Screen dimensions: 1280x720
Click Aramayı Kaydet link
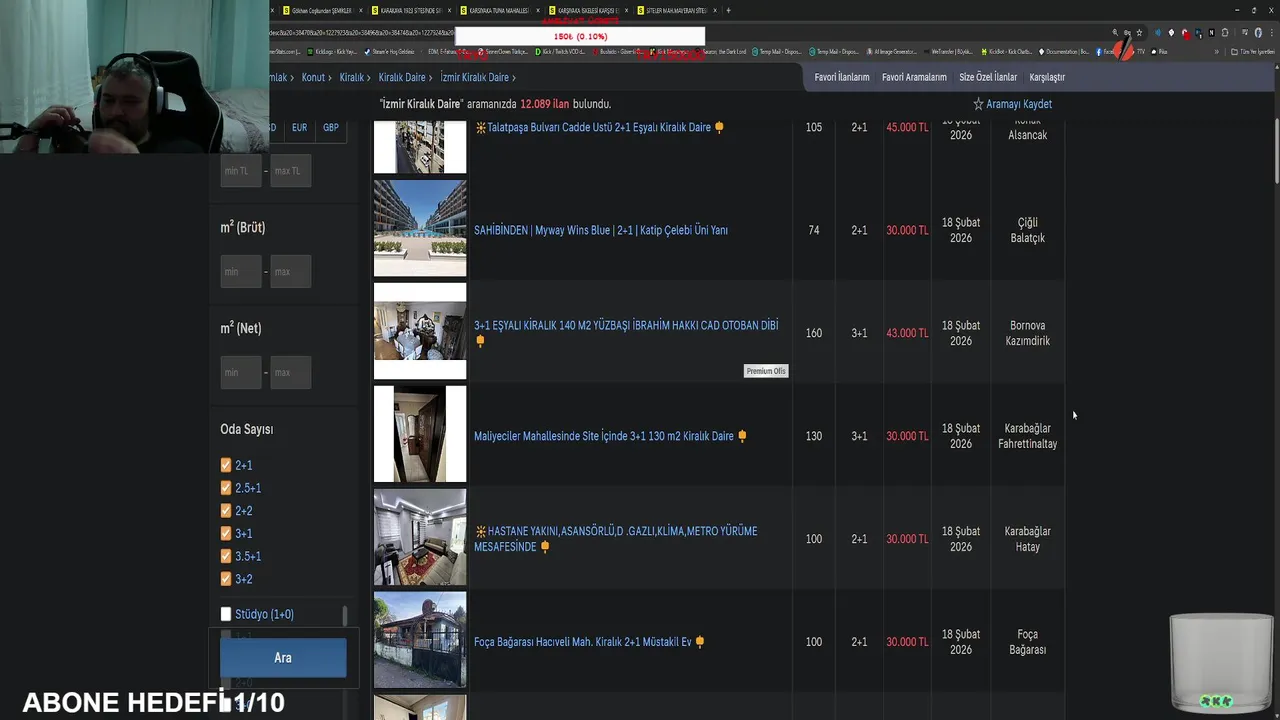click(x=1019, y=104)
